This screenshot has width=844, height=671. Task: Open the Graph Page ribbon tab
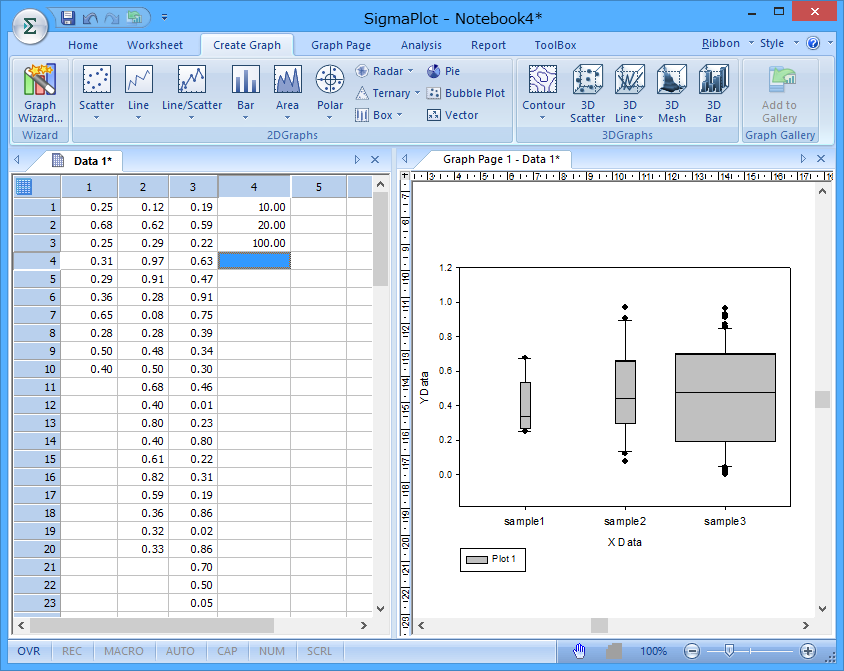coord(341,45)
